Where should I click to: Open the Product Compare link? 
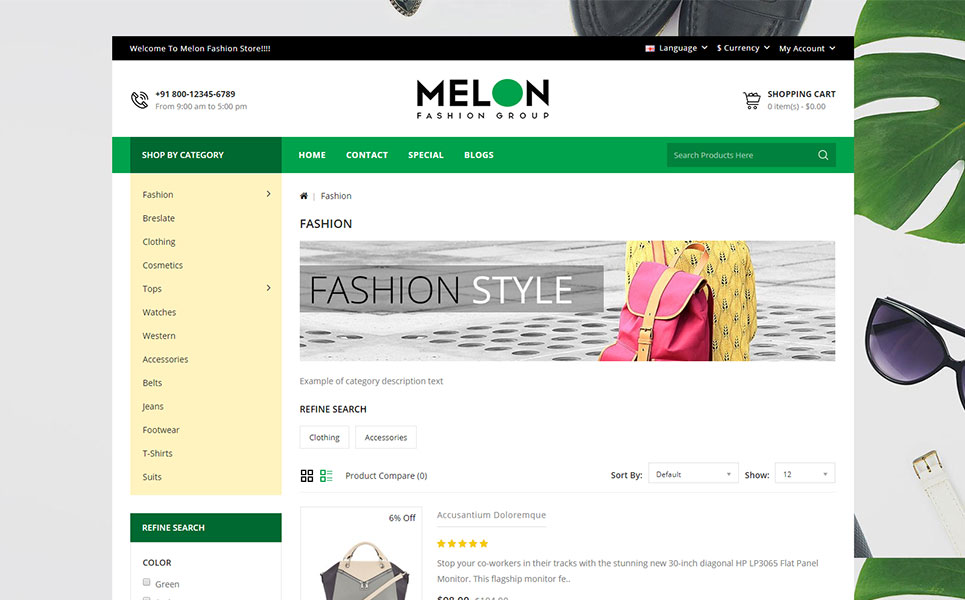point(386,476)
